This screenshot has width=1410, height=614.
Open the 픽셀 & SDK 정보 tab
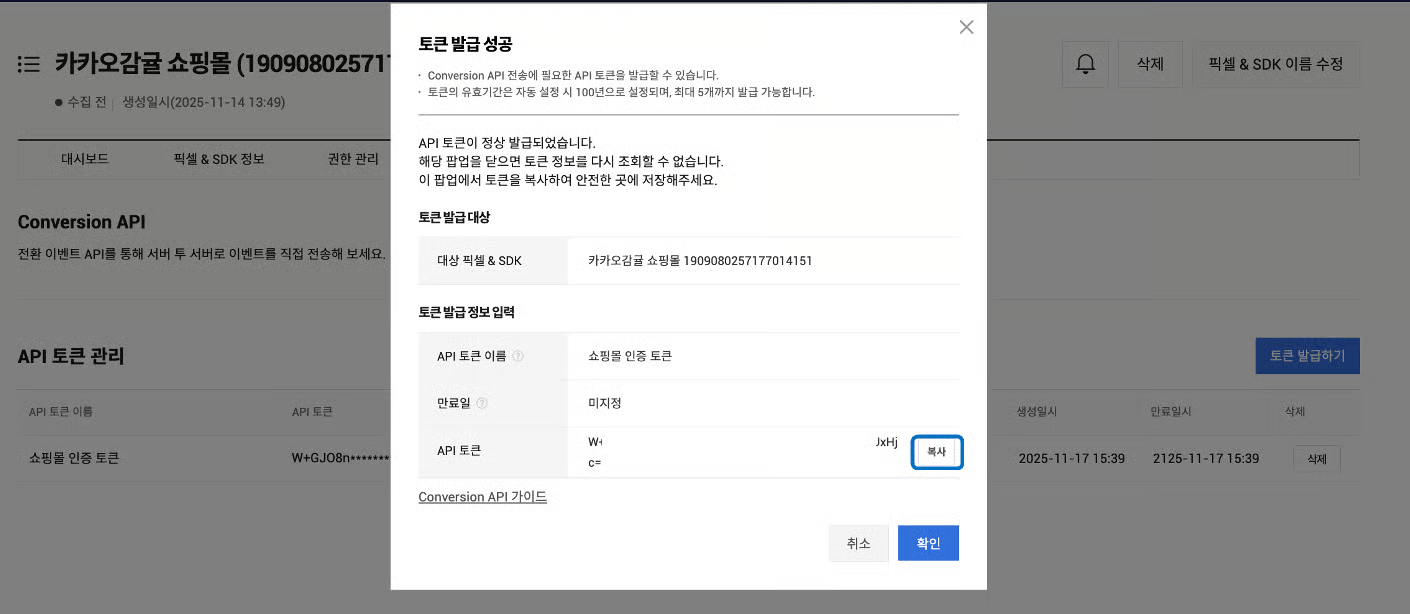click(x=218, y=159)
